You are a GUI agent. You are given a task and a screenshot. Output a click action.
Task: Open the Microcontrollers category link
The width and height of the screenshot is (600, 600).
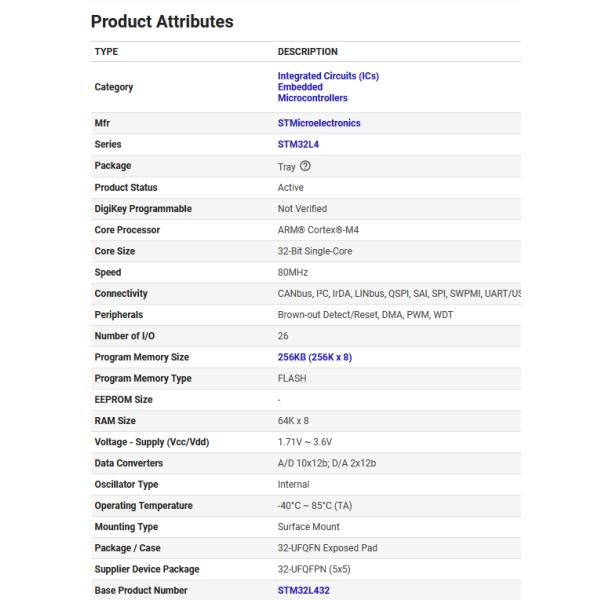(x=312, y=98)
